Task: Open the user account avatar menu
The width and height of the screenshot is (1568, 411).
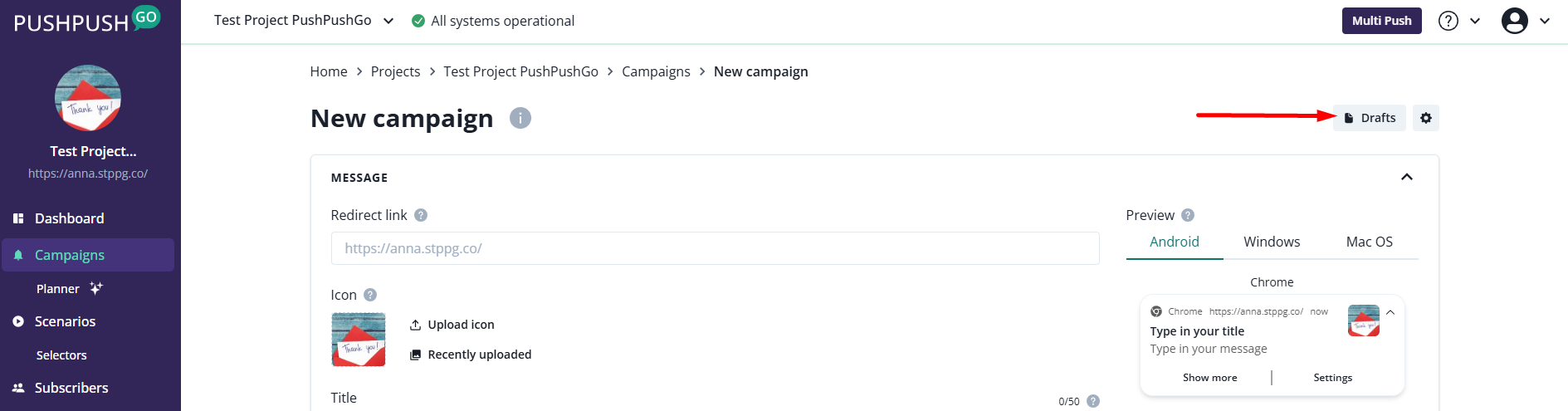Action: (1515, 21)
